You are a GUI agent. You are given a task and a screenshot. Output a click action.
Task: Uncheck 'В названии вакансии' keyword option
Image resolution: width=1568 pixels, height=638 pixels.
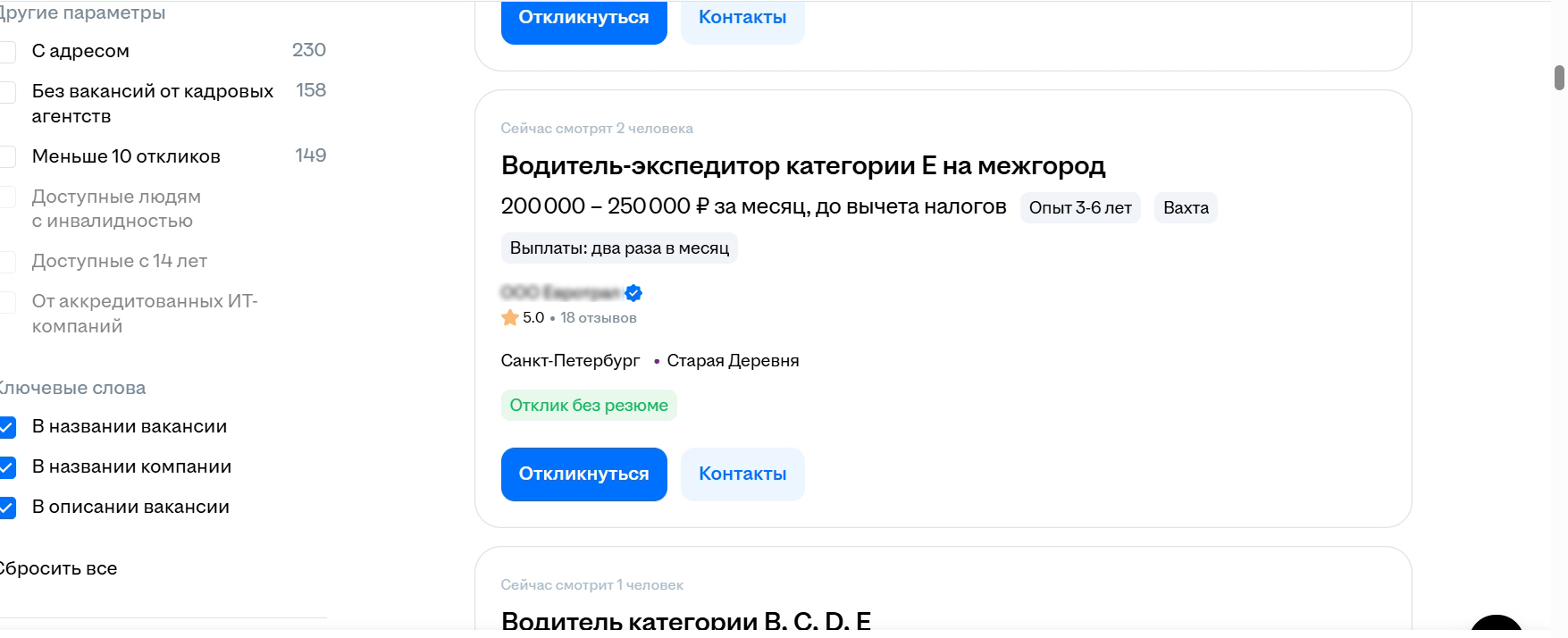point(7,427)
